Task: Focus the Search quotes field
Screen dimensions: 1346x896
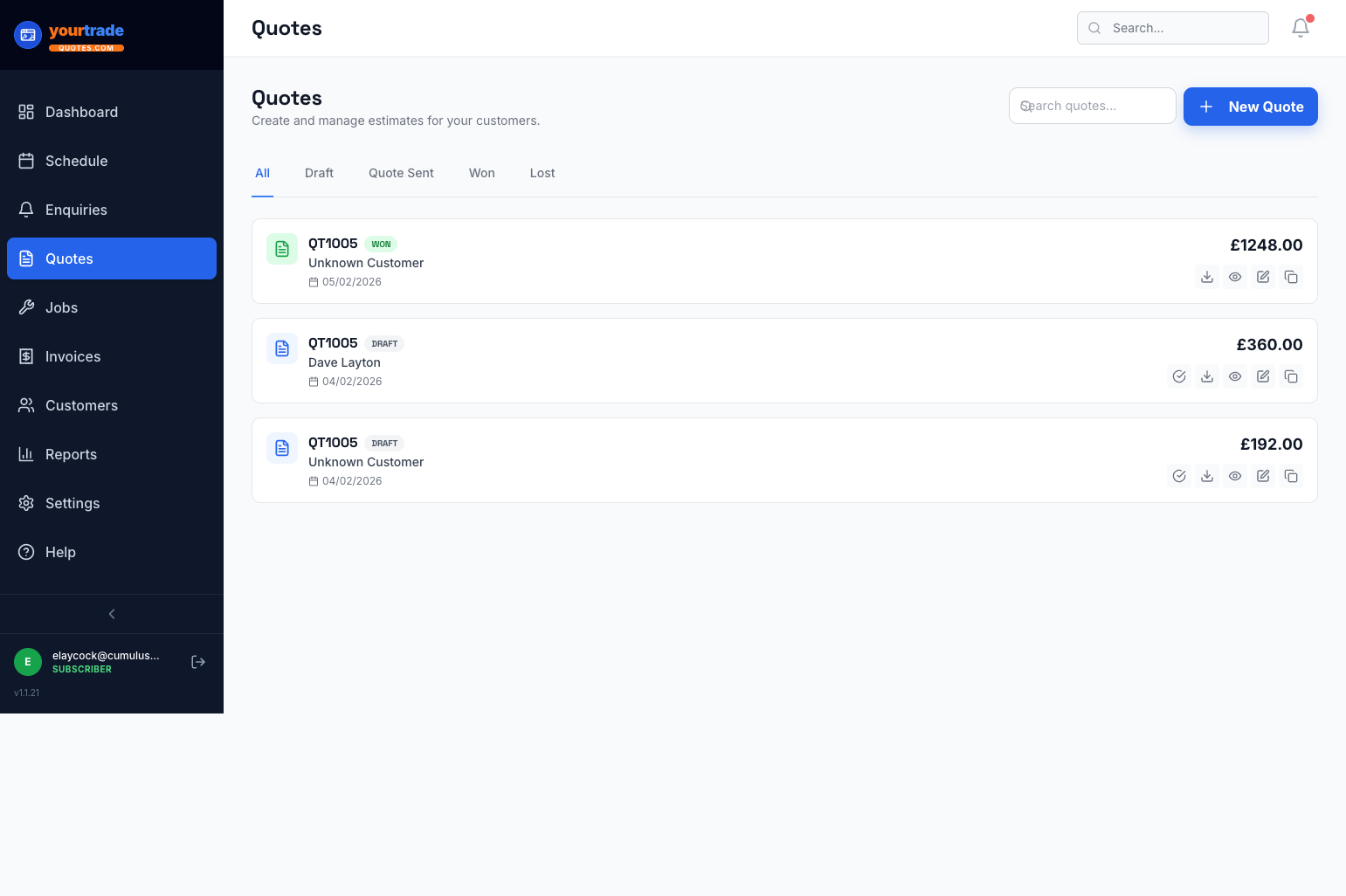Action: coord(1092,106)
